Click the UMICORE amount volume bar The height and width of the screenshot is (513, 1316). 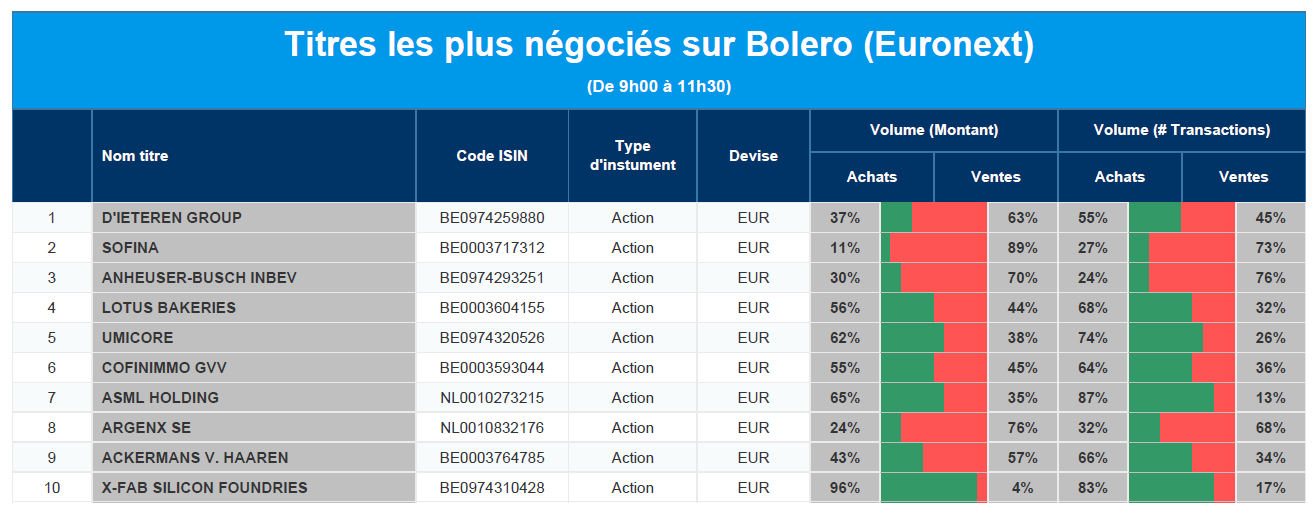click(x=934, y=338)
